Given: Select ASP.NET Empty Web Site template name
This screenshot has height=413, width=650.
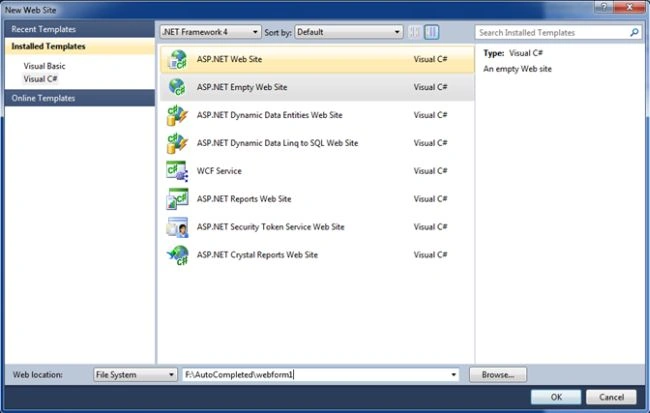Looking at the screenshot, I should (x=242, y=87).
